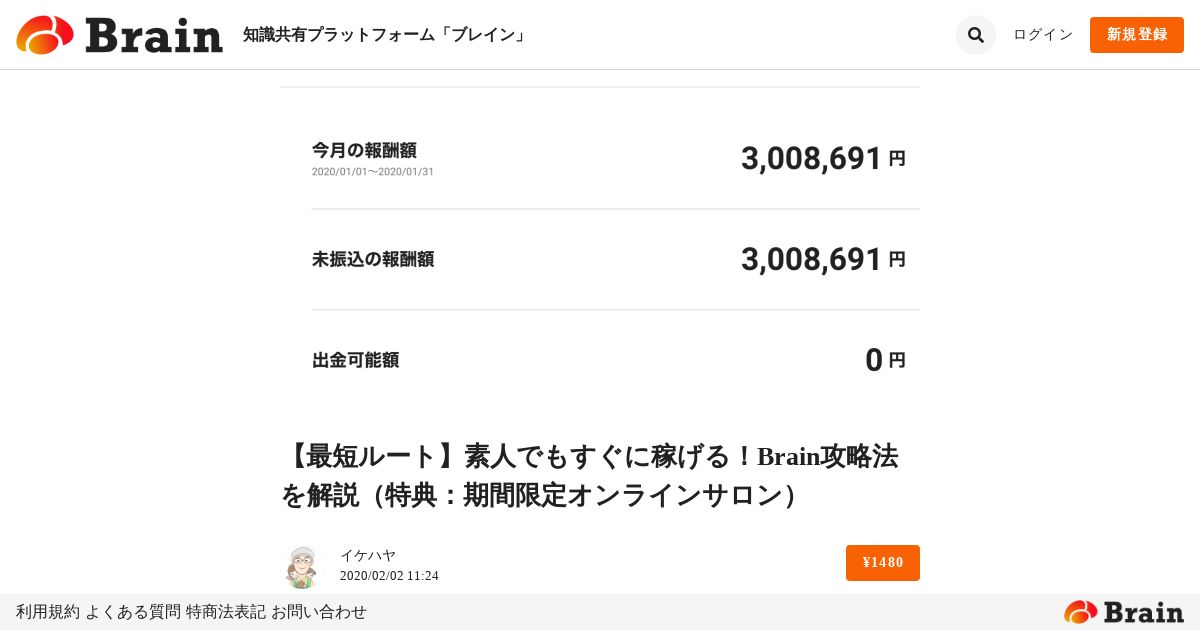Click the 今月の報酬額 amount 3,008,691
The height and width of the screenshot is (630, 1200).
(811, 159)
